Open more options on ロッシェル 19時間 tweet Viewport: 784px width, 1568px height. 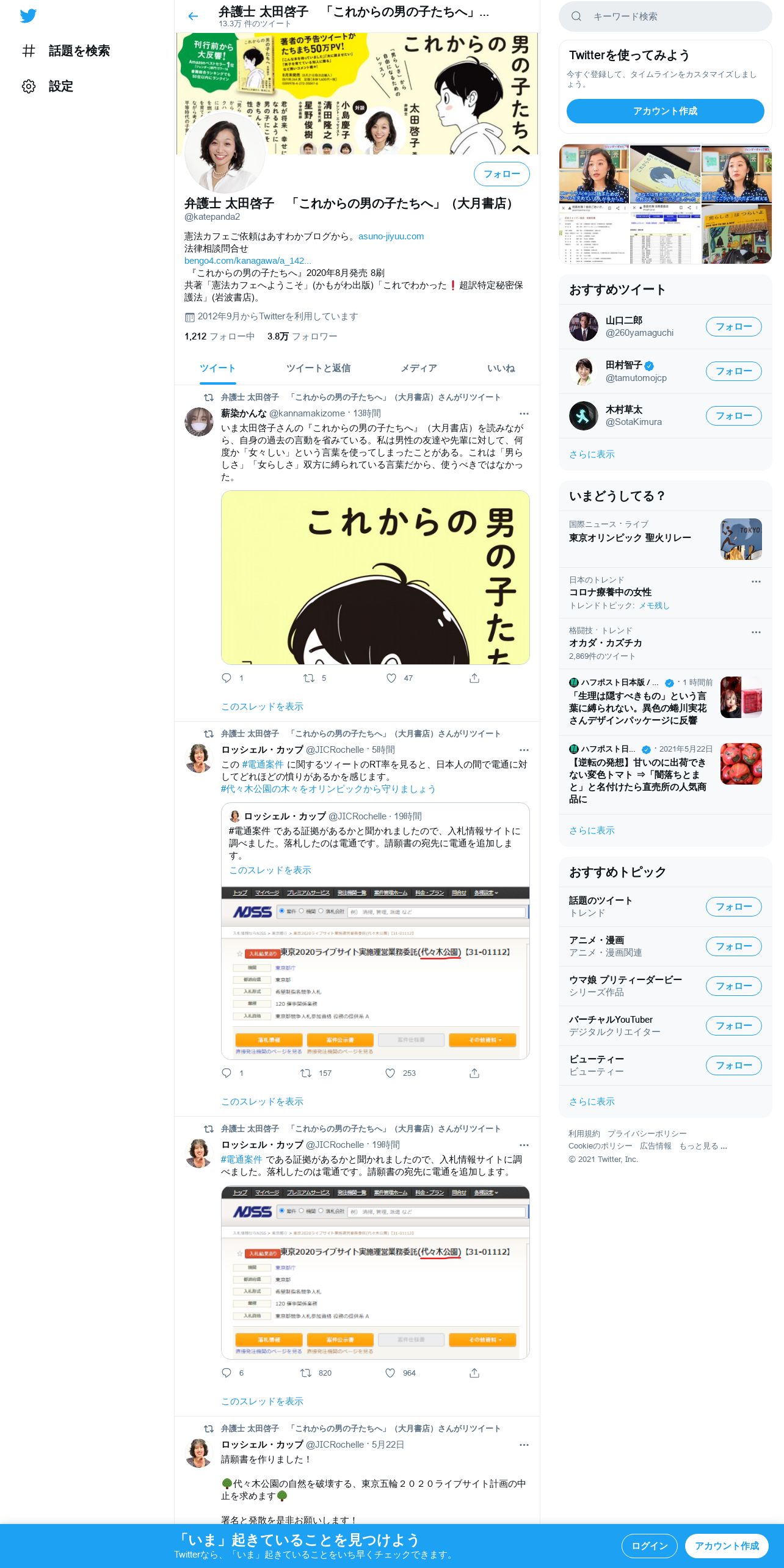pyautogui.click(x=524, y=1145)
